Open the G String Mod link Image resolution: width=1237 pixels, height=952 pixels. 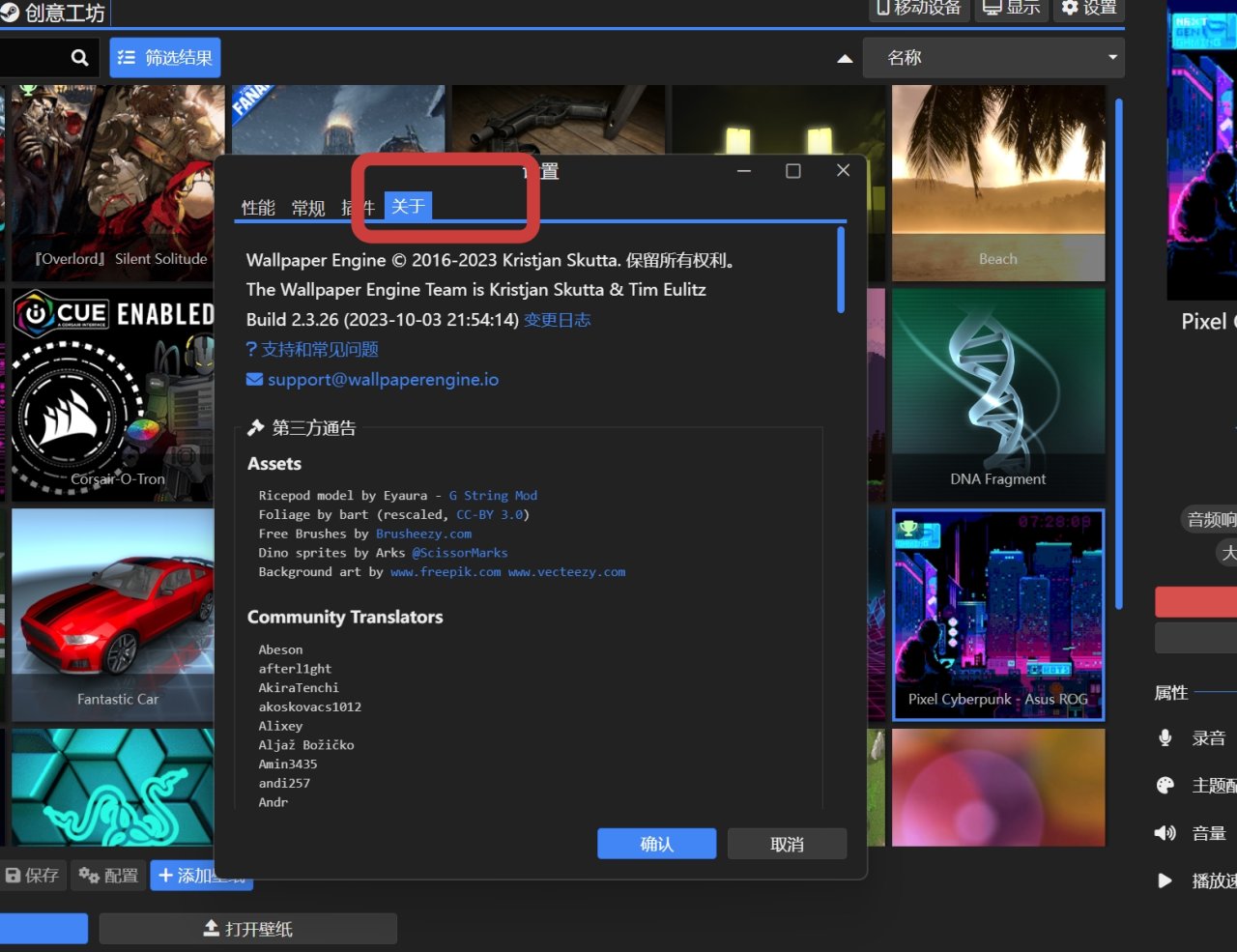[493, 496]
